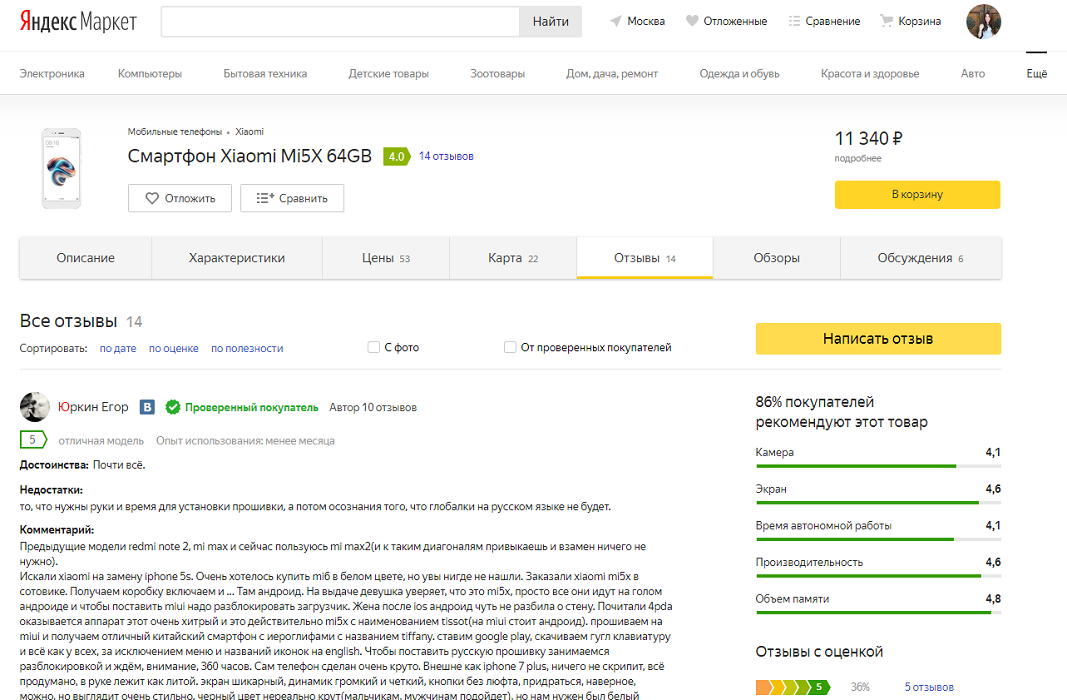The width and height of the screenshot is (1067, 700).
Task: Click the 5-star rating arrows bar
Action: (793, 687)
